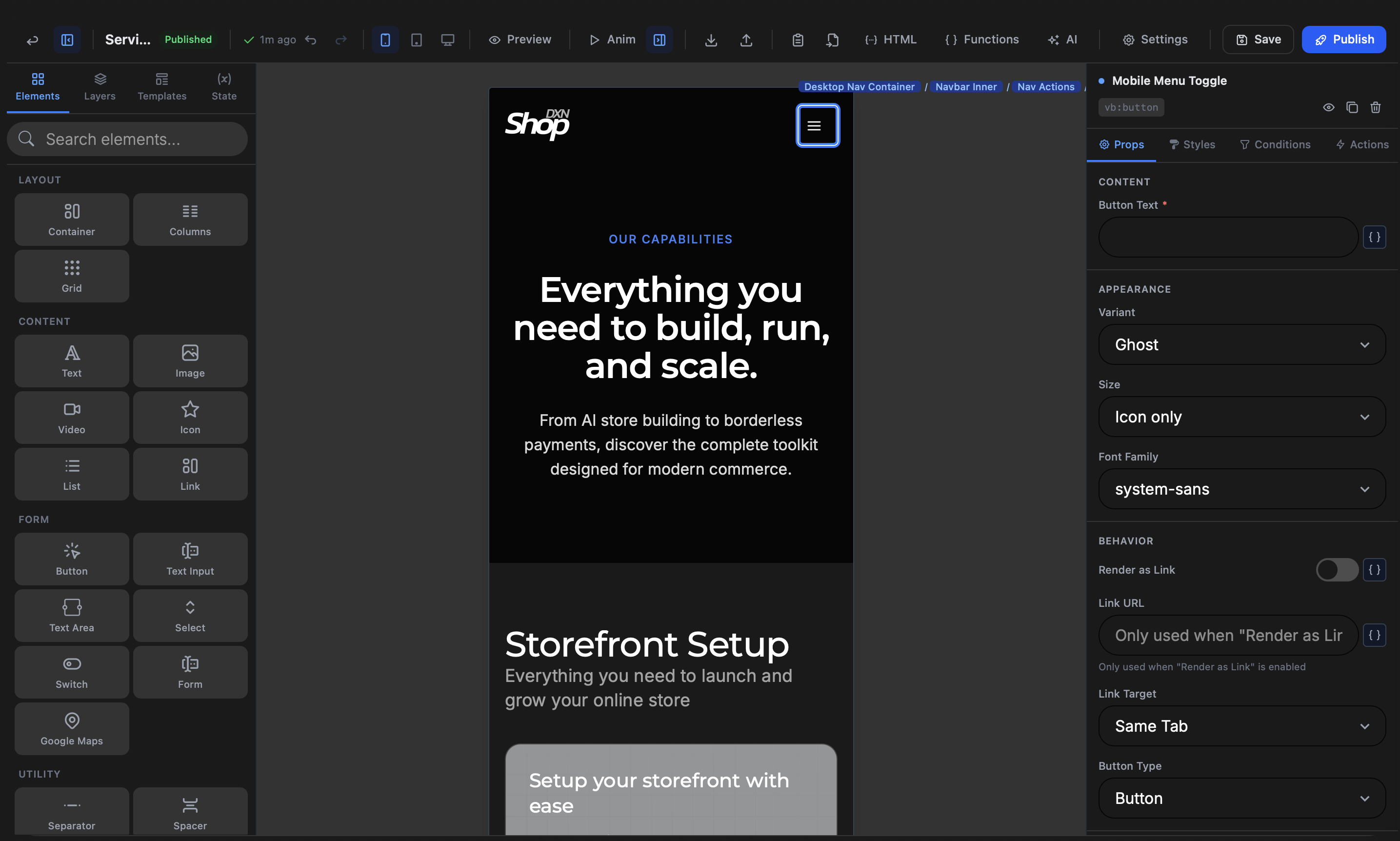The image size is (1400, 841).
Task: Open the Functions panel
Action: [x=982, y=40]
